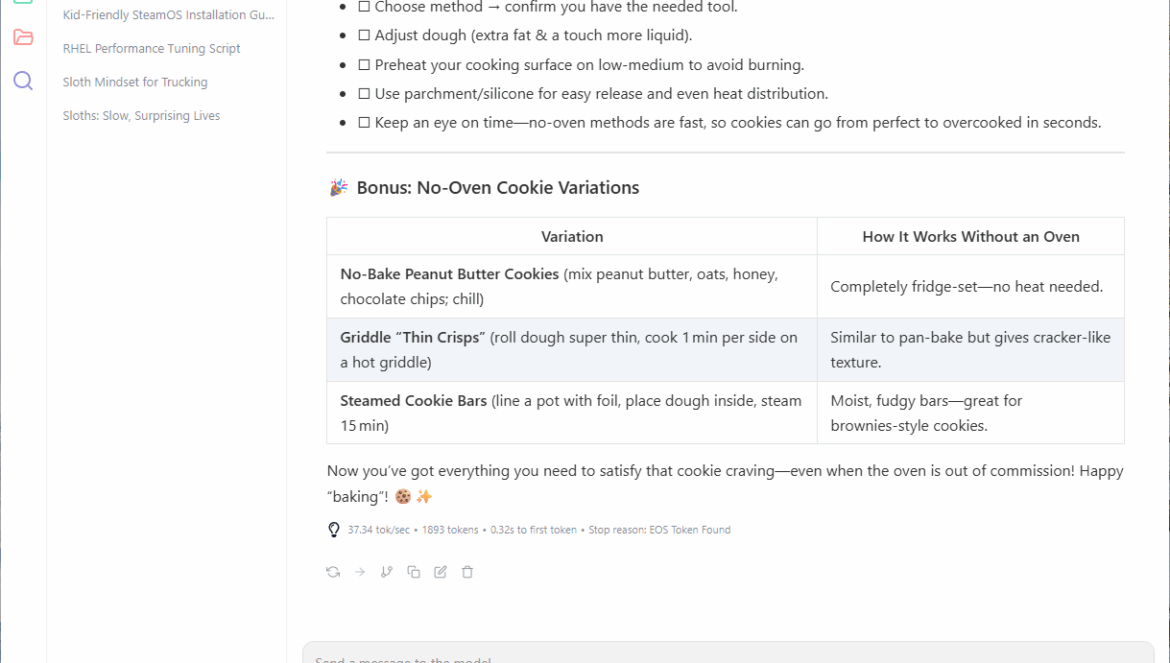
Task: Open My Models red folder icon
Action: point(23,38)
